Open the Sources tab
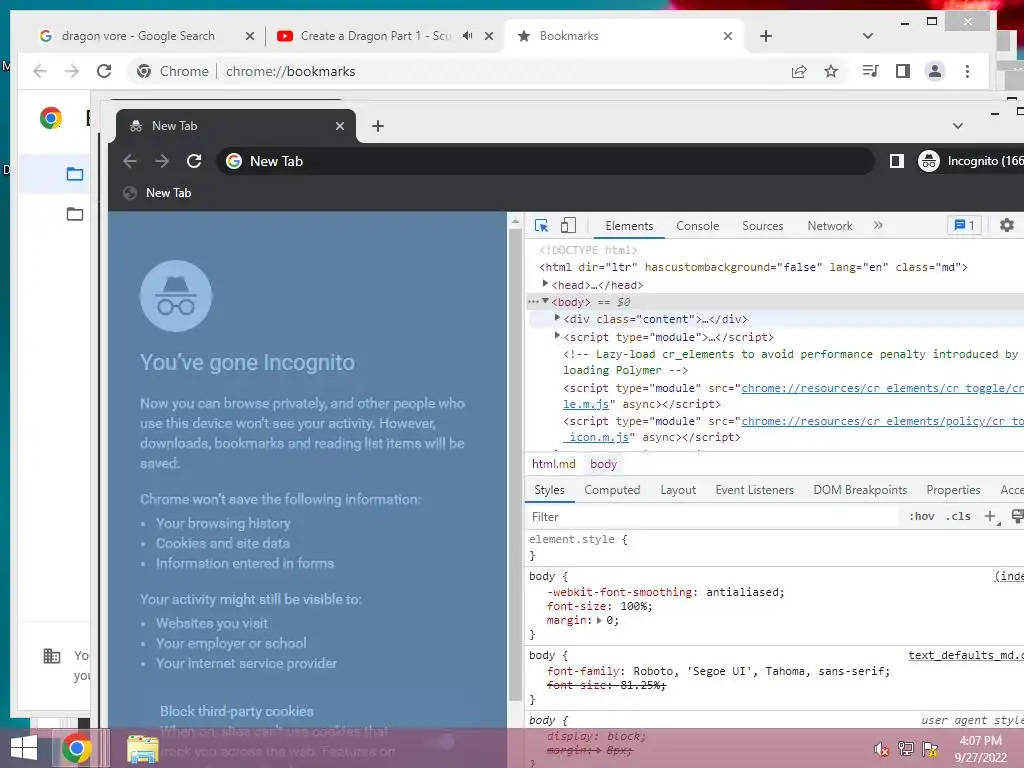This screenshot has height=768, width=1024. [762, 226]
